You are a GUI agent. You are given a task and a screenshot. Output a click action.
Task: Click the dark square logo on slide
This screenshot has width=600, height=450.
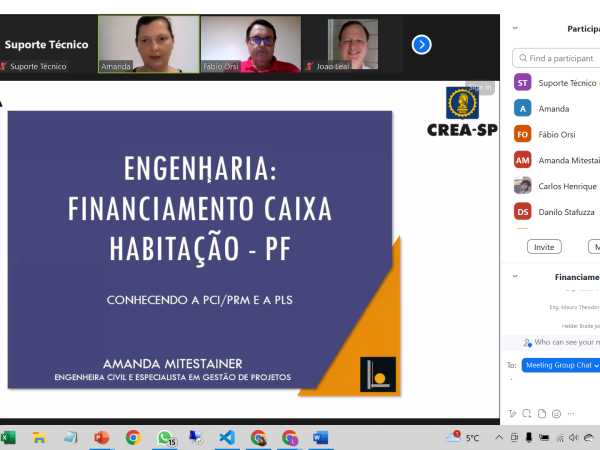[x=378, y=374]
